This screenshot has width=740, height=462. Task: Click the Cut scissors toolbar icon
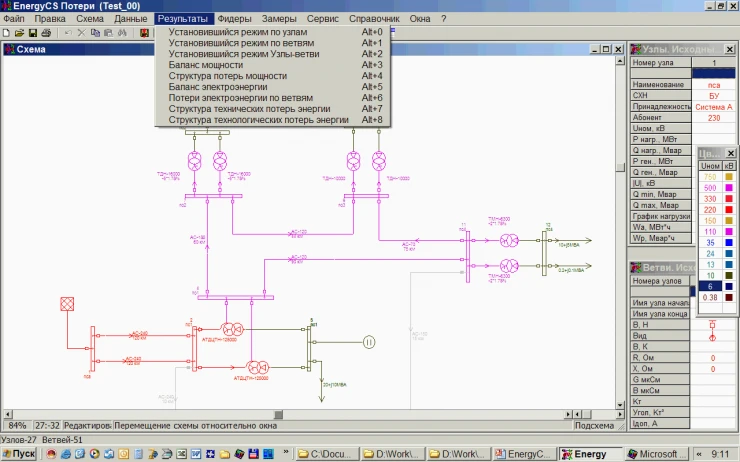click(x=81, y=33)
